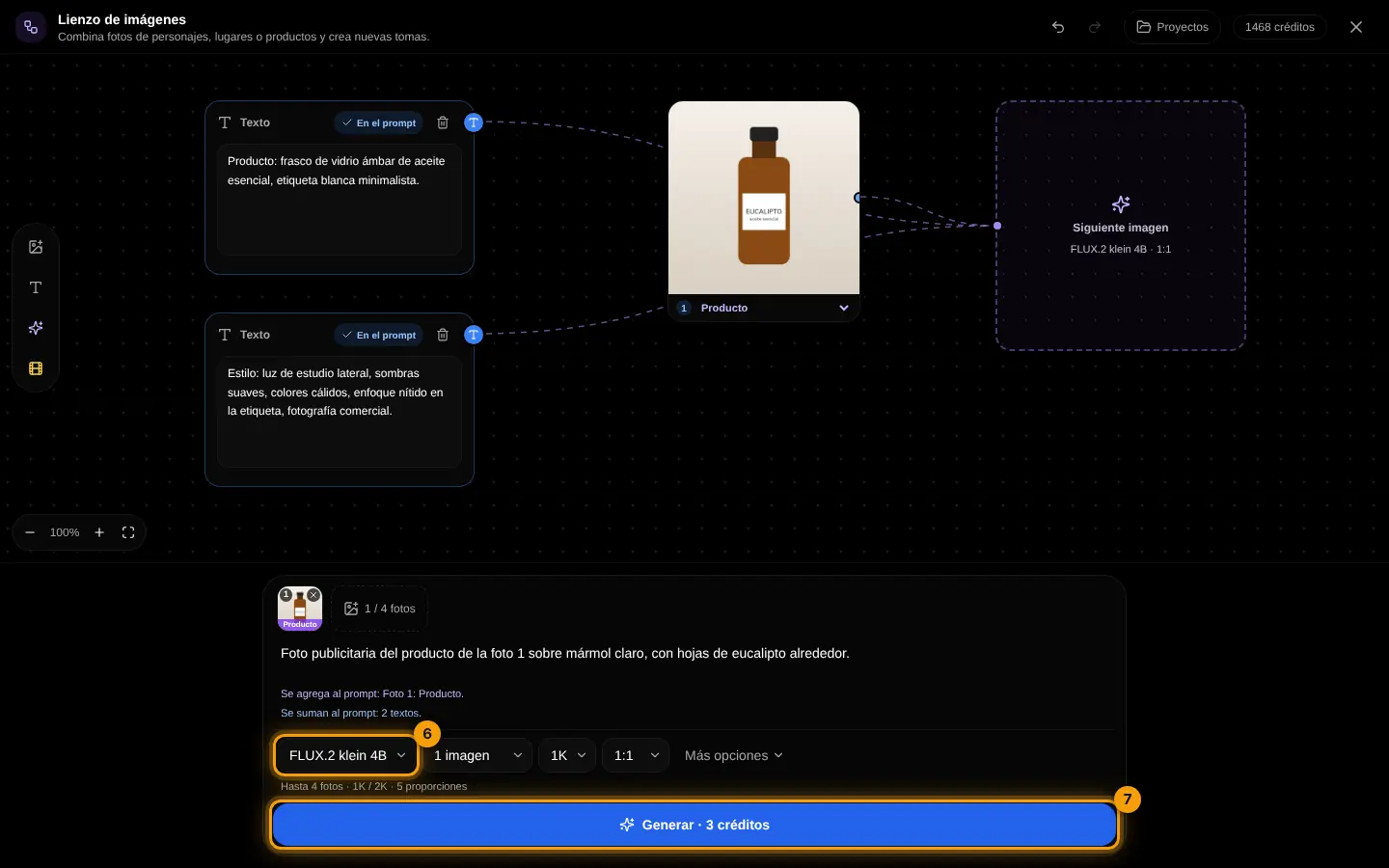The image size is (1389, 868).
Task: Click the "Hasta 4 fotos · 1K / 2K · 5 proporciones" hint
Action: coord(373,786)
